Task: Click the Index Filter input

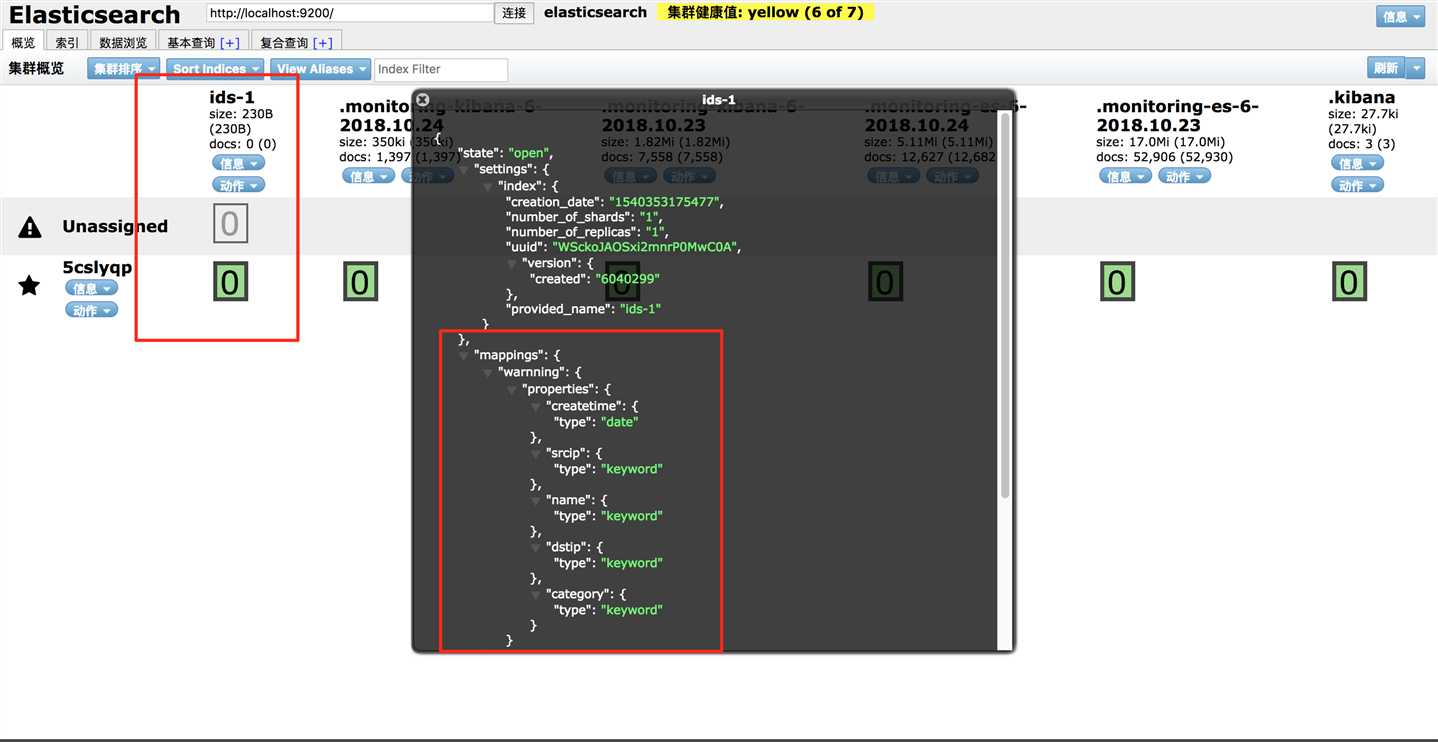Action: [x=441, y=69]
